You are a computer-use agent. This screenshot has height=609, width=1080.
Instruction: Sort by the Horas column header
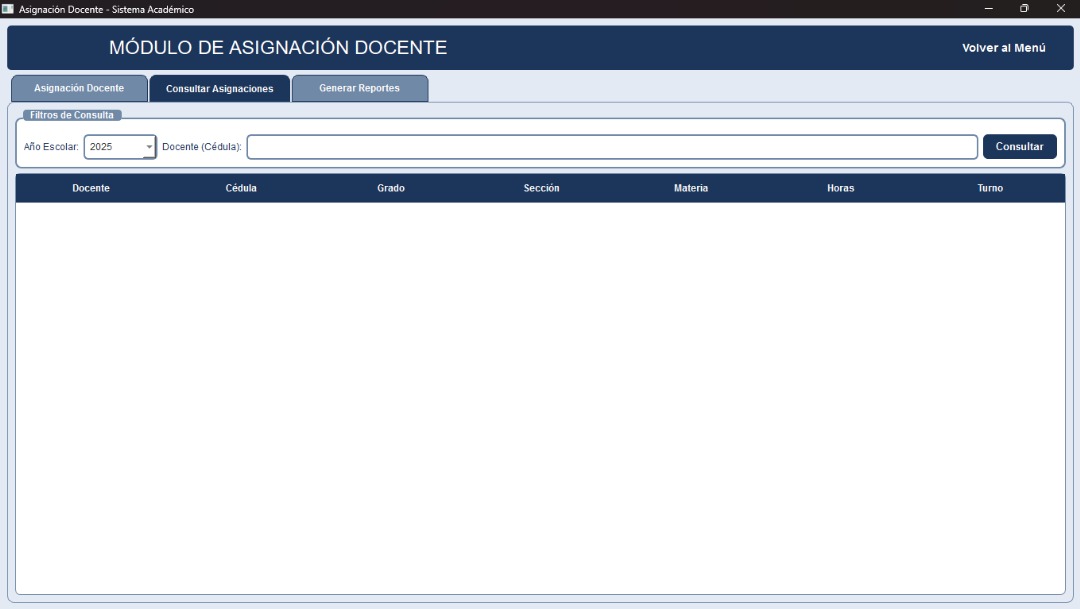(840, 188)
